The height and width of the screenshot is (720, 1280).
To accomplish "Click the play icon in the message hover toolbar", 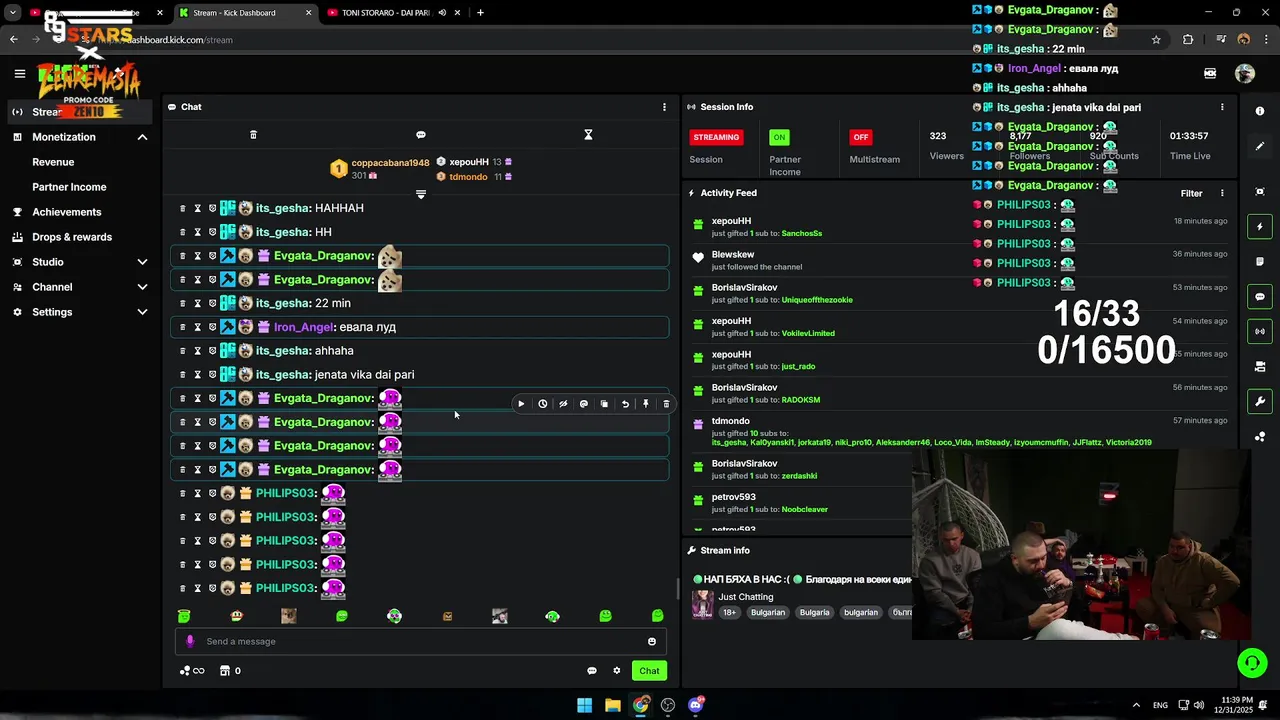I will pos(521,404).
